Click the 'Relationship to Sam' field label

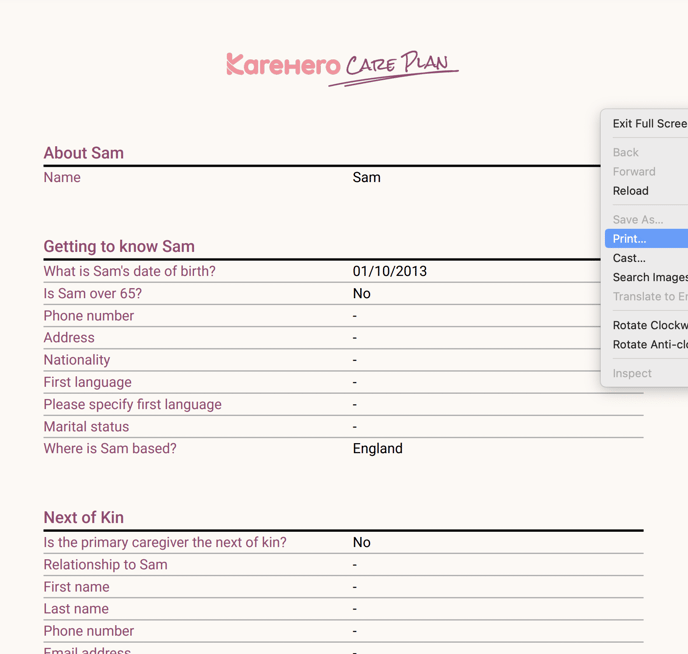[105, 565]
